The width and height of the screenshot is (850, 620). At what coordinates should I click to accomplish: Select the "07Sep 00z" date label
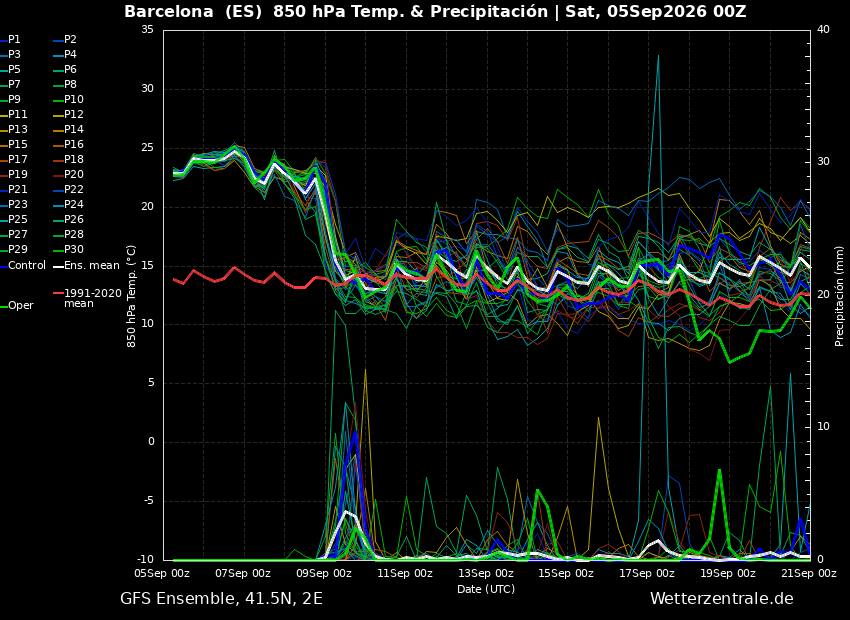click(x=243, y=573)
